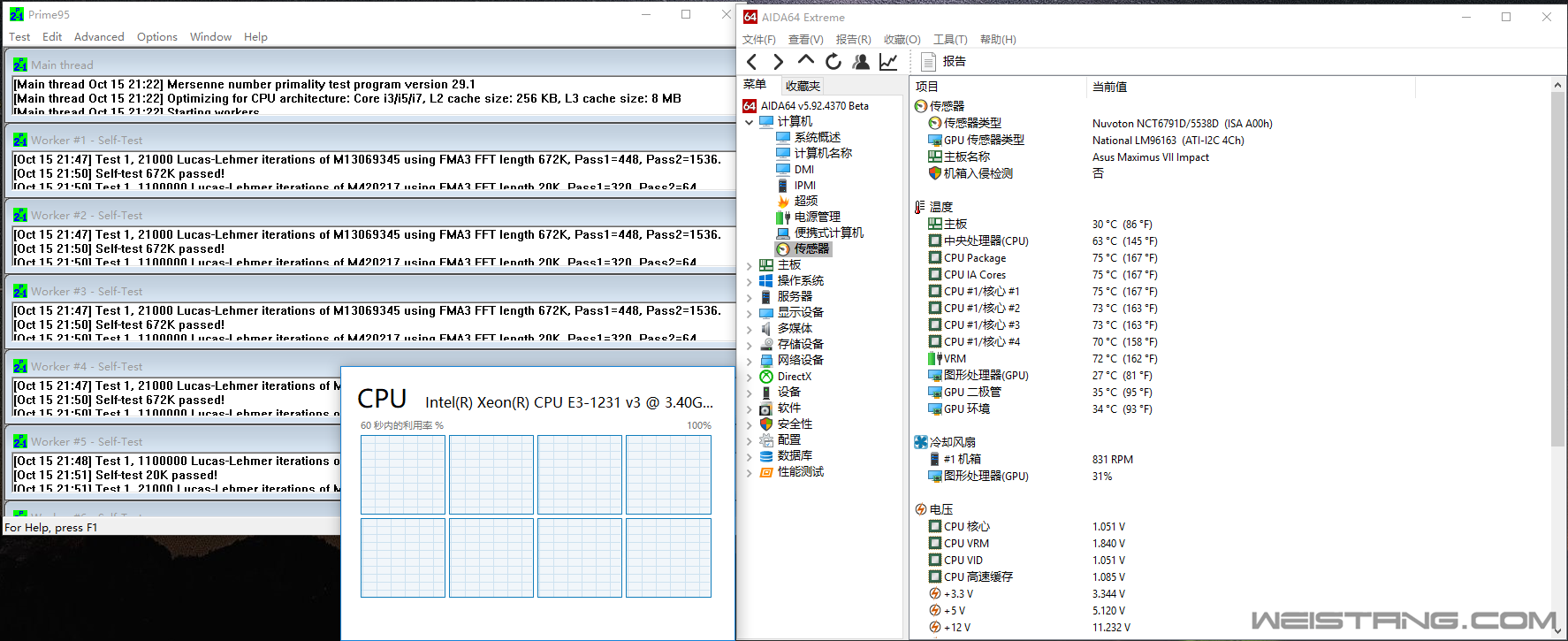
Task: Open the 帮助(H) menu
Action: click(998, 40)
